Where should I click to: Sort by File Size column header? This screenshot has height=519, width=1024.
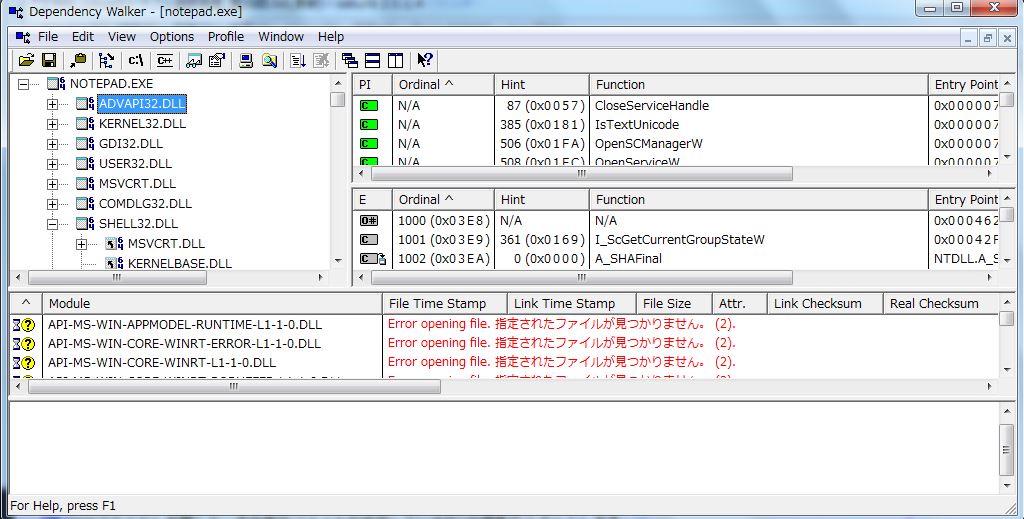click(674, 304)
